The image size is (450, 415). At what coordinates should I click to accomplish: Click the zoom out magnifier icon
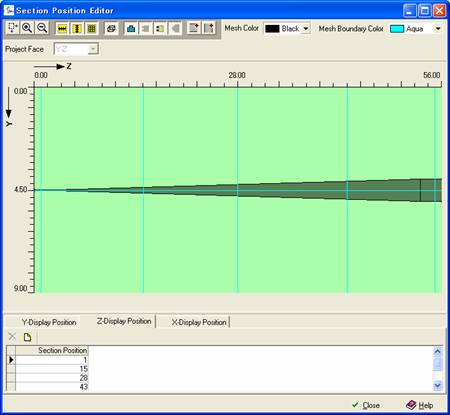tap(42, 28)
